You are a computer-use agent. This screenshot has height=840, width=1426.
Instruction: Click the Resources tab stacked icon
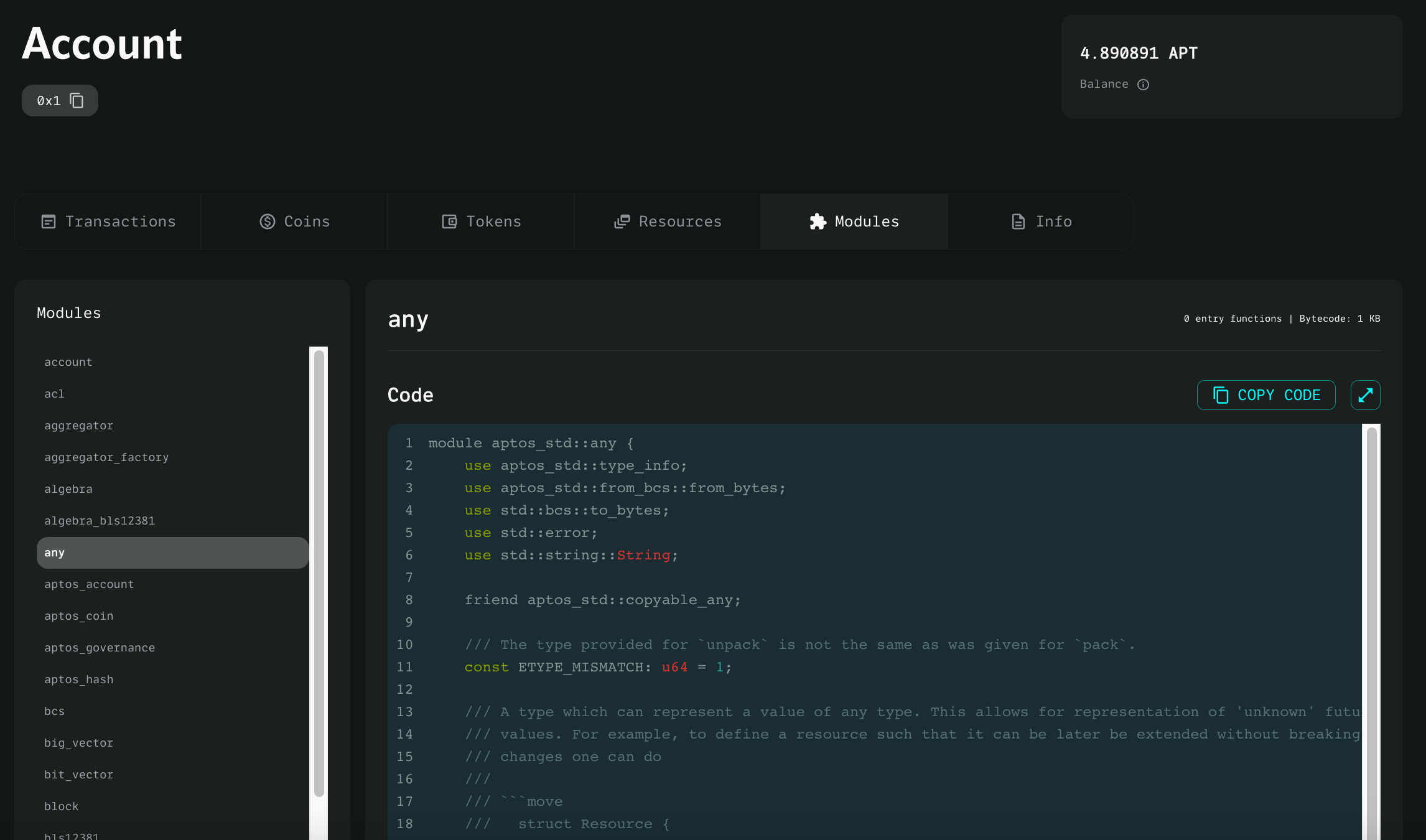pos(622,222)
